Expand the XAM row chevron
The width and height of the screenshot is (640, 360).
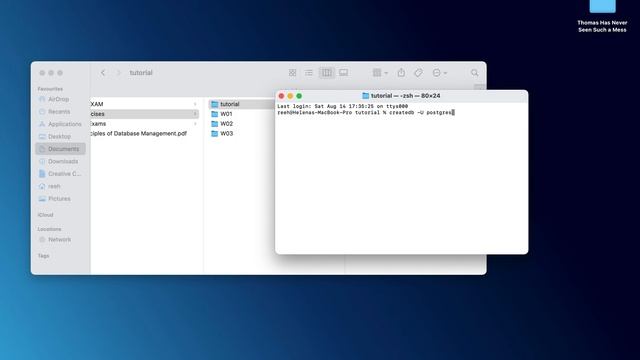point(195,104)
